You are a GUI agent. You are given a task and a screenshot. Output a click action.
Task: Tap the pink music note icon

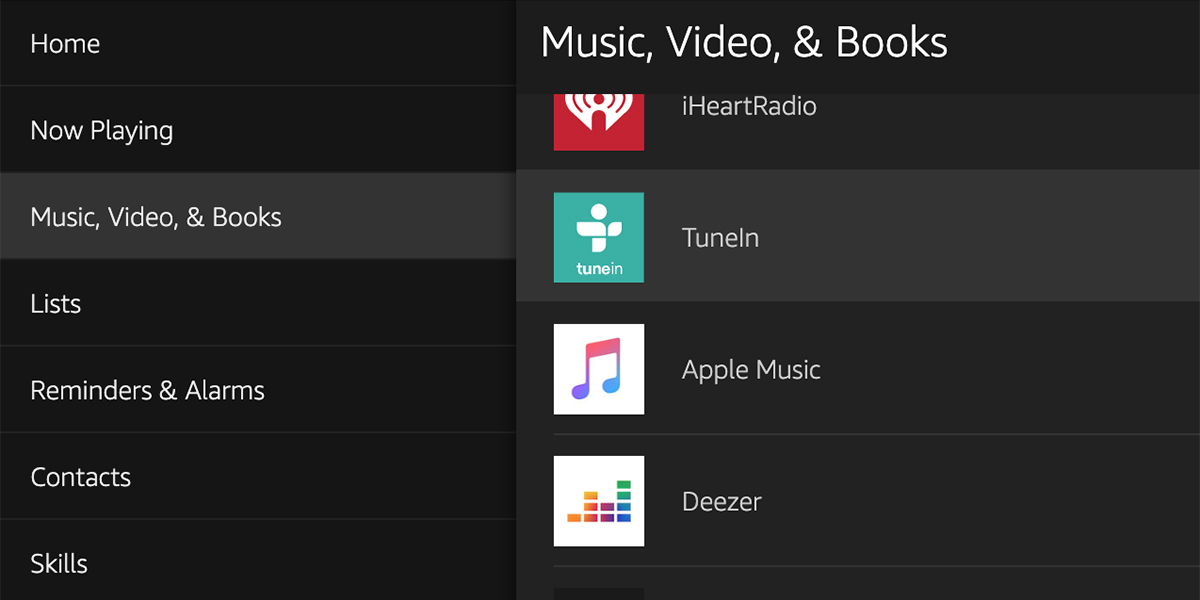pos(598,370)
